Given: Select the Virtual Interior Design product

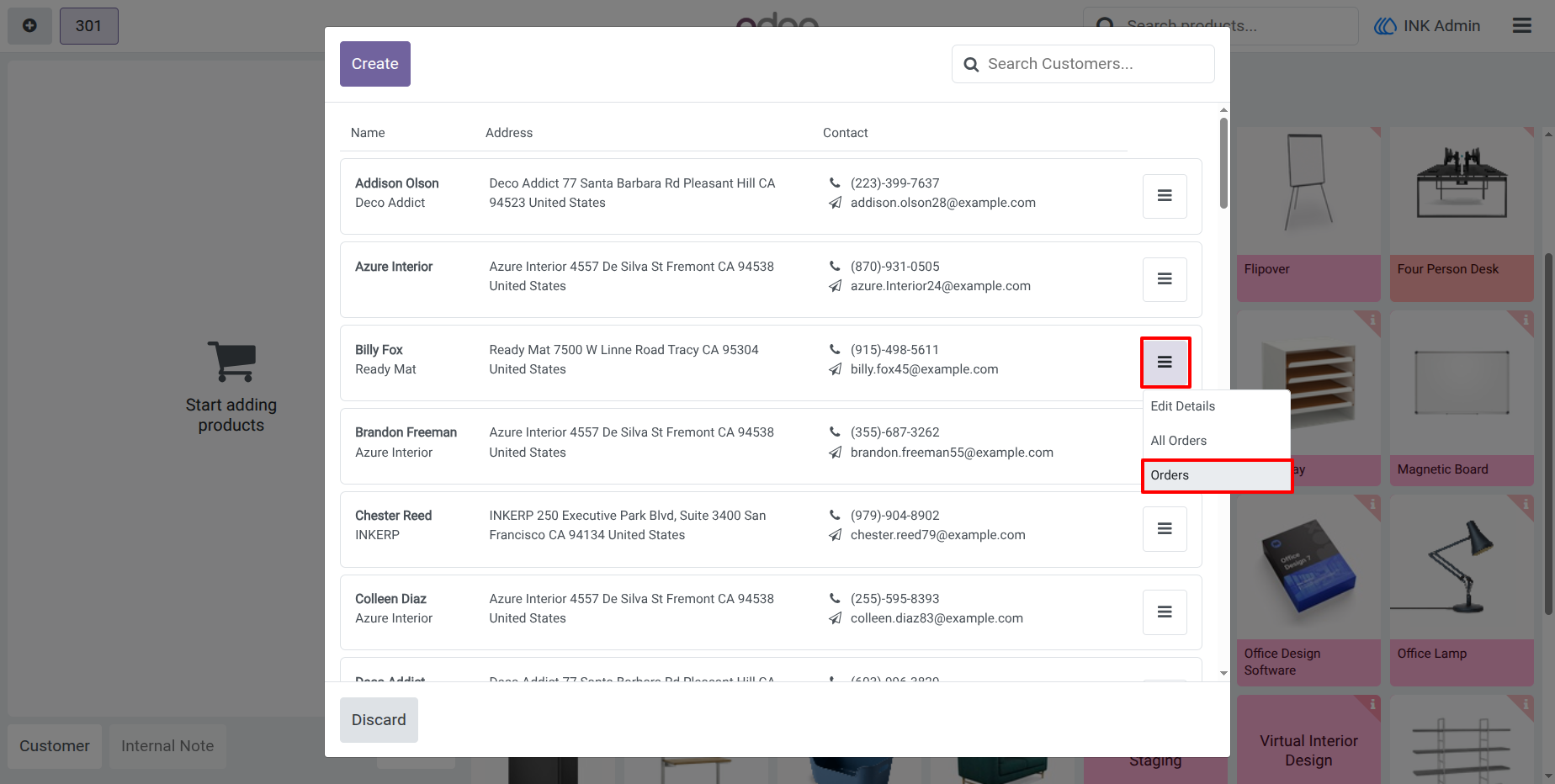Looking at the screenshot, I should 1308,739.
